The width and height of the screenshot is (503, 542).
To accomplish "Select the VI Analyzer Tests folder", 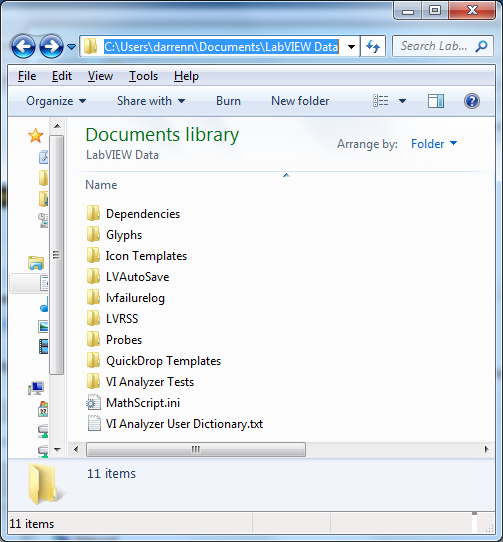I will (x=140, y=382).
